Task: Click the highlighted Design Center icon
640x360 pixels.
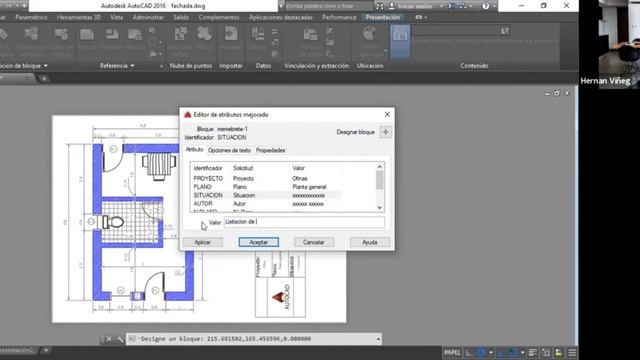Action: (x=400, y=42)
